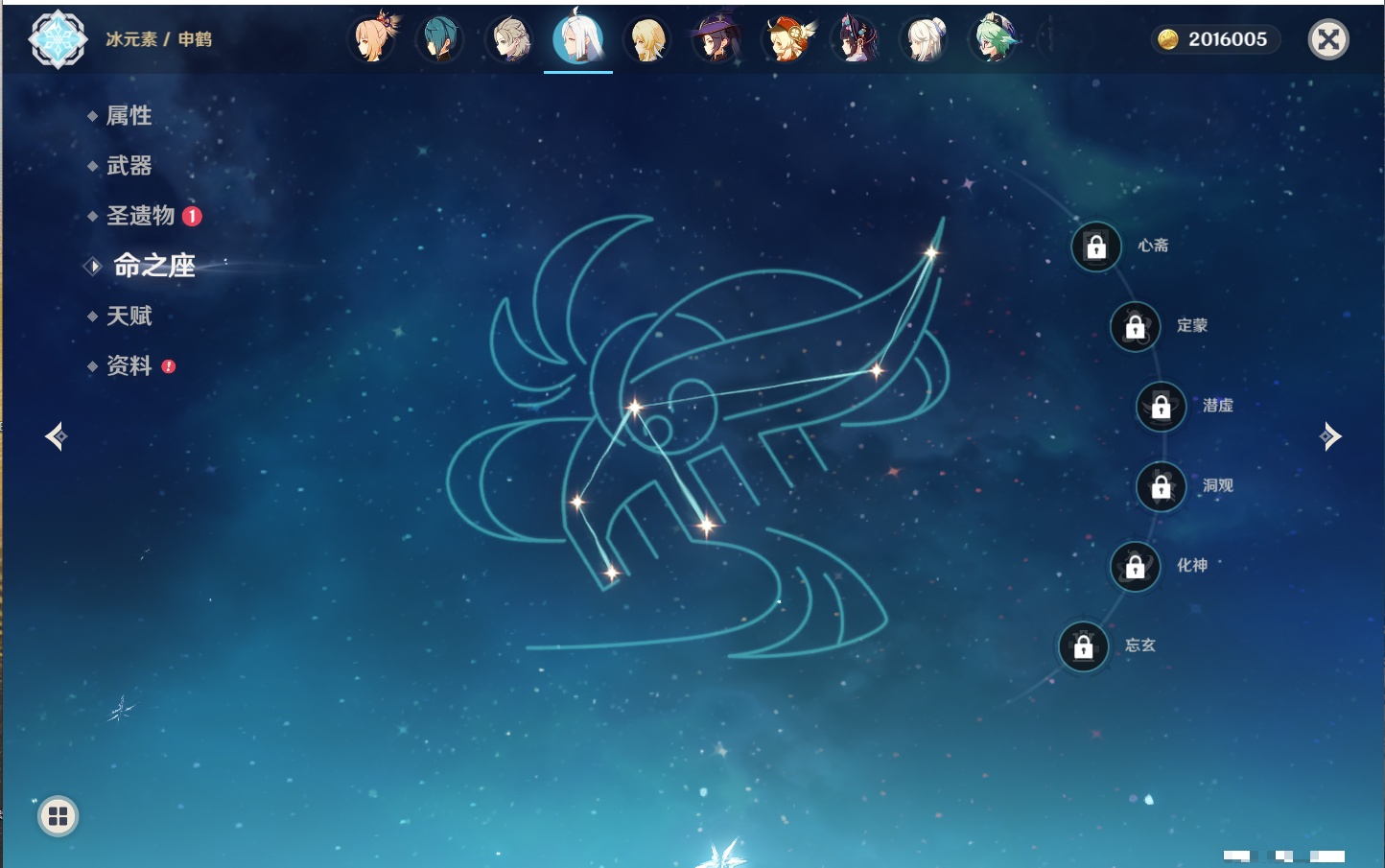Open the 天赋 talents section

click(129, 316)
